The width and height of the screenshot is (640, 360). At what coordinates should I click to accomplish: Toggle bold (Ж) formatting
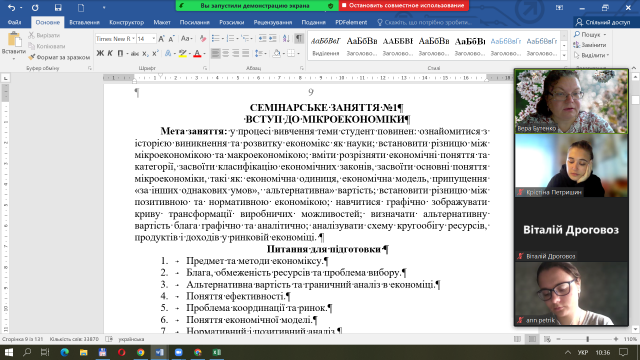[x=100, y=53]
